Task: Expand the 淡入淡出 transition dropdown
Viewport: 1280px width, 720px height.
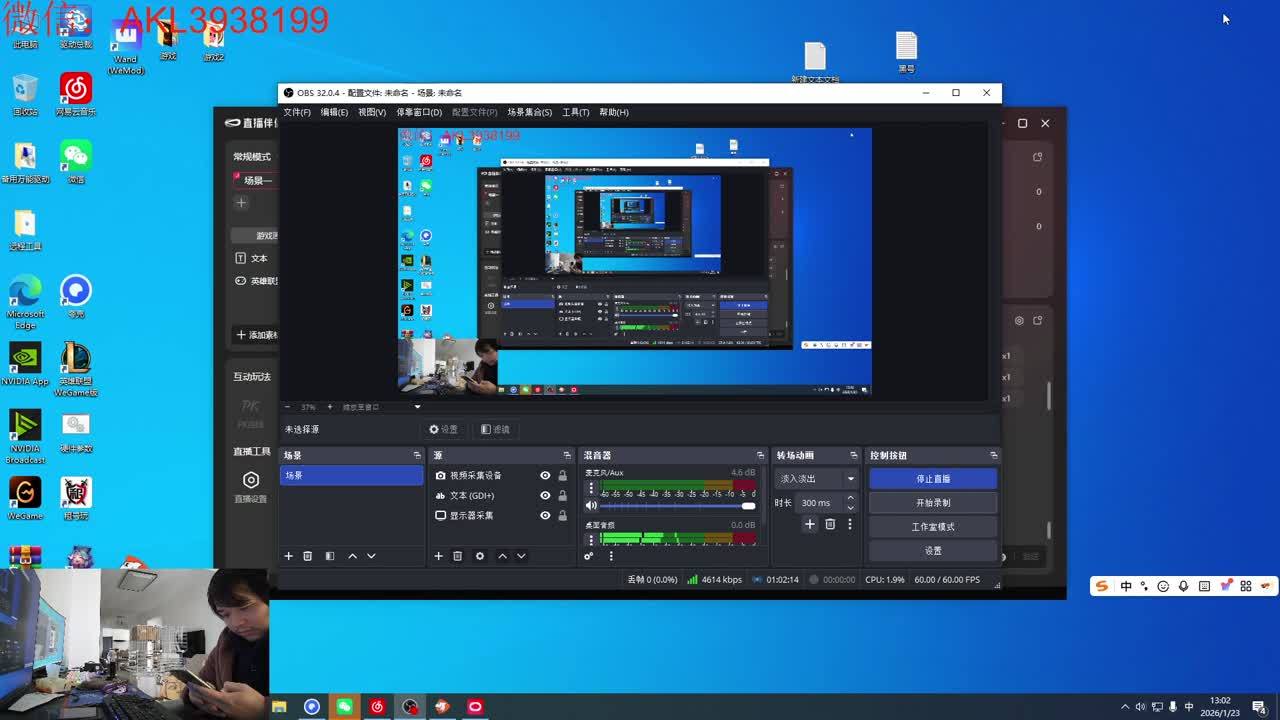Action: coord(851,479)
